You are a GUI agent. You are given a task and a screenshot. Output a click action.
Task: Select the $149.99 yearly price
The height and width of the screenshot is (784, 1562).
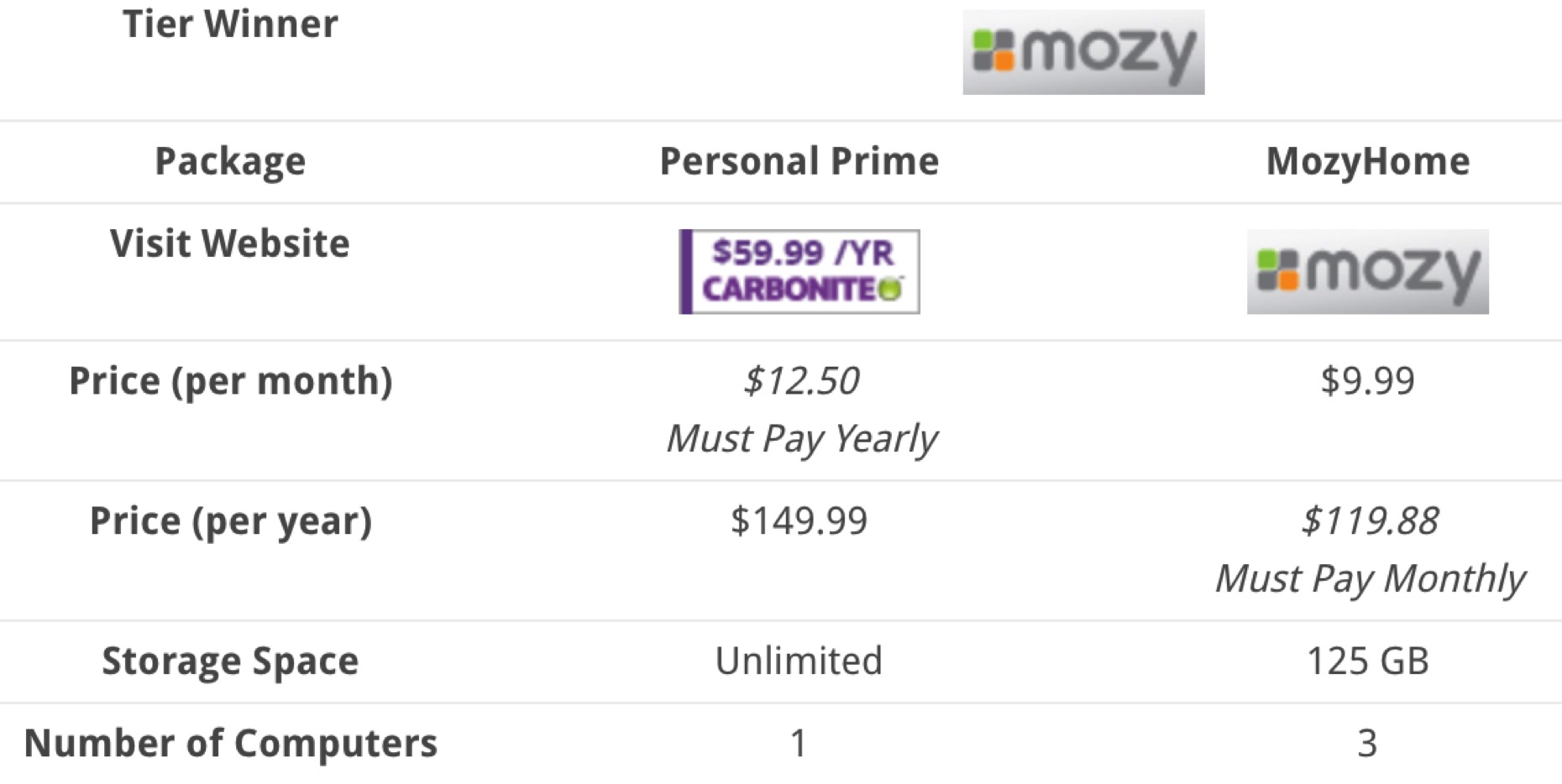pyautogui.click(x=799, y=521)
